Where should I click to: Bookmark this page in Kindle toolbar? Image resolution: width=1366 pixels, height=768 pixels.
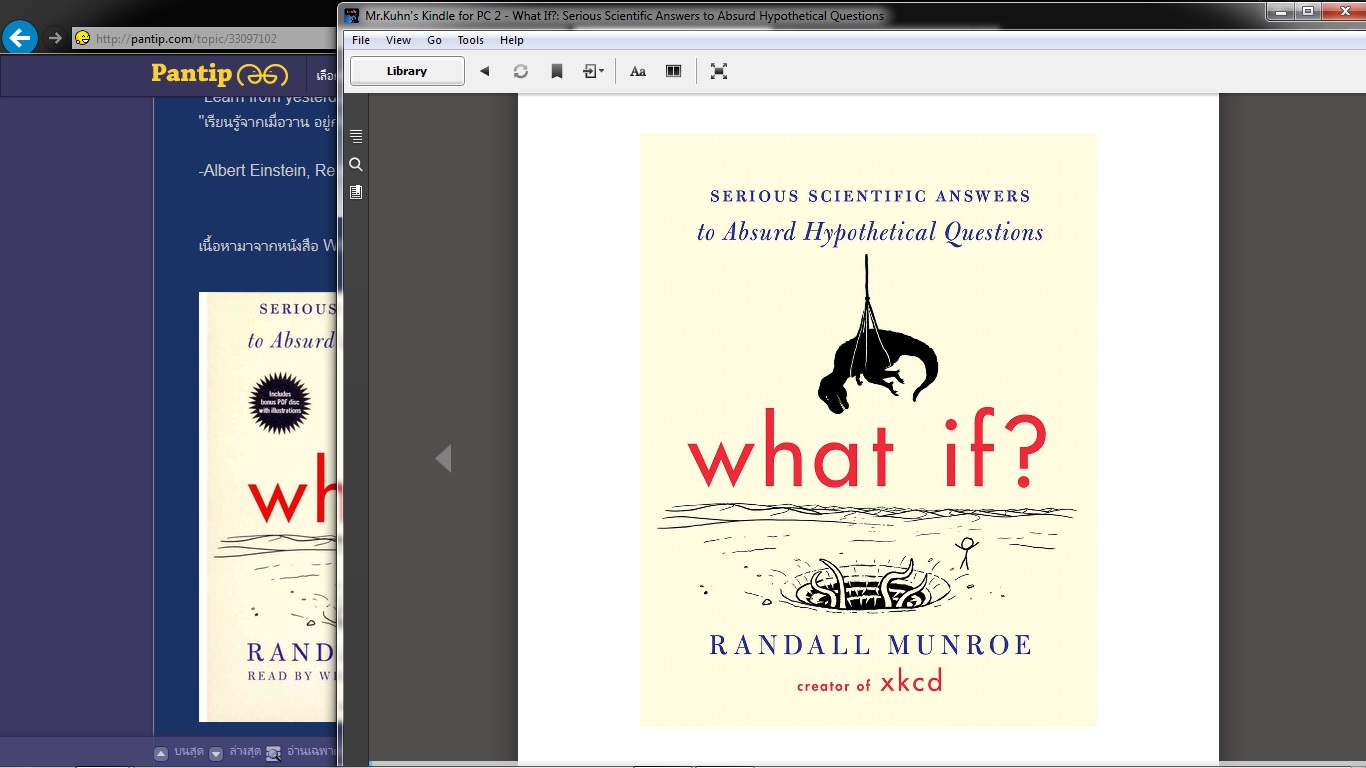[x=557, y=71]
